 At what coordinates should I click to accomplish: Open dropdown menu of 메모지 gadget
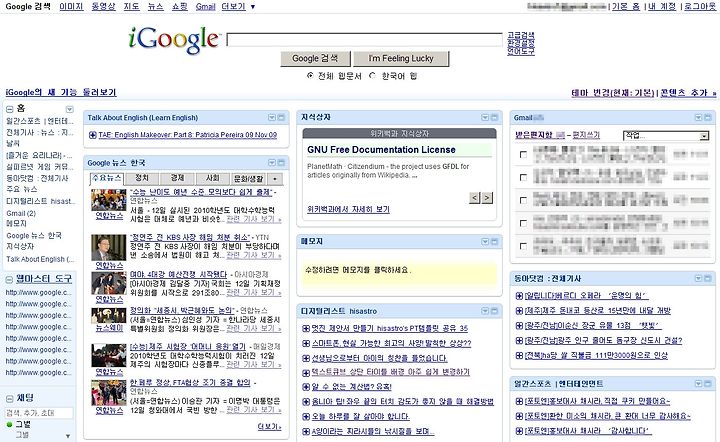(485, 241)
